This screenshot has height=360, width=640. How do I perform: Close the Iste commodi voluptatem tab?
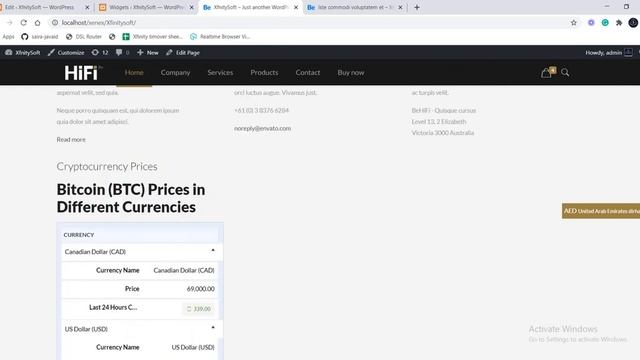tap(400, 7)
